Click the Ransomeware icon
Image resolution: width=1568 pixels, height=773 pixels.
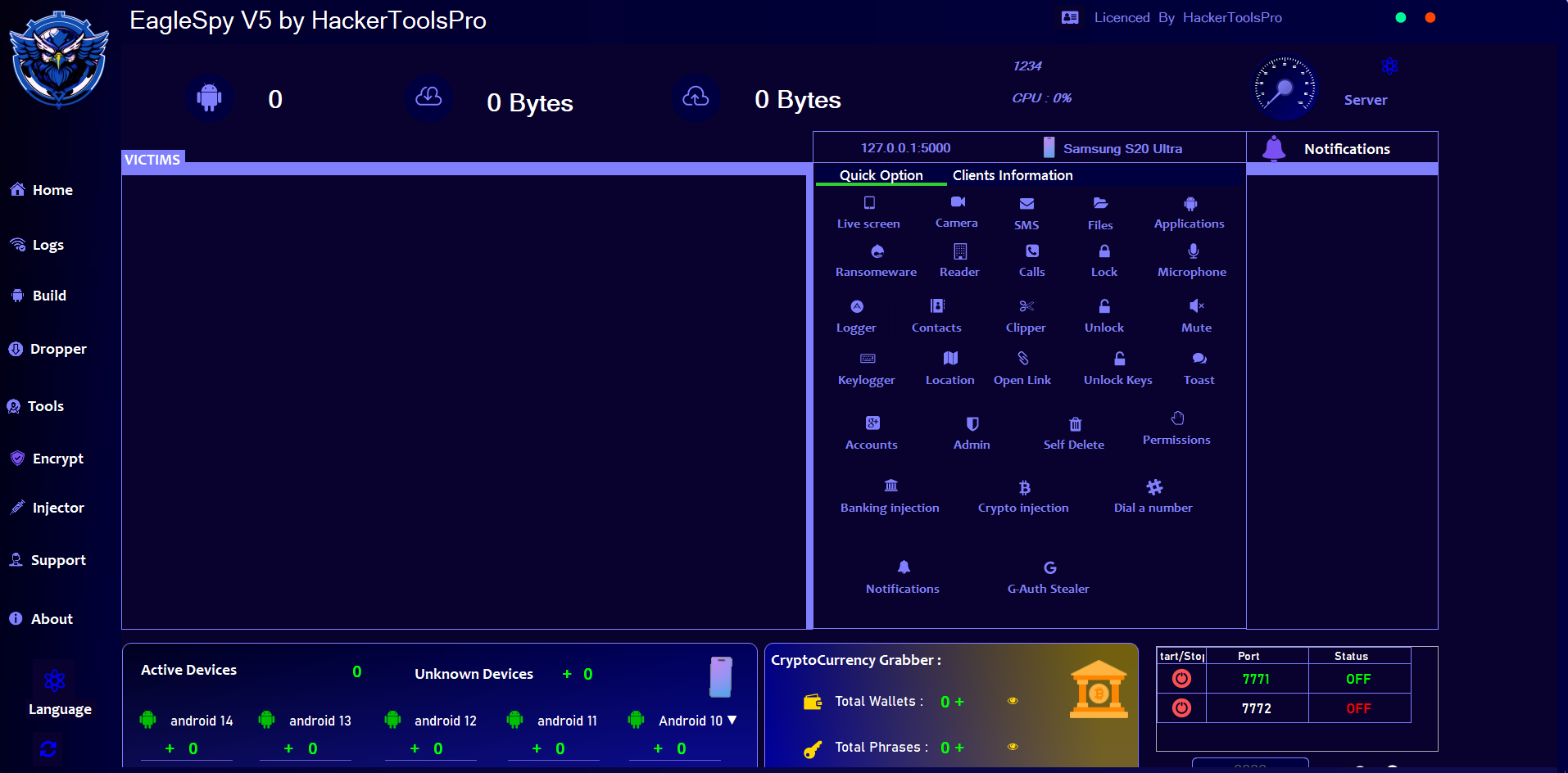click(x=877, y=251)
